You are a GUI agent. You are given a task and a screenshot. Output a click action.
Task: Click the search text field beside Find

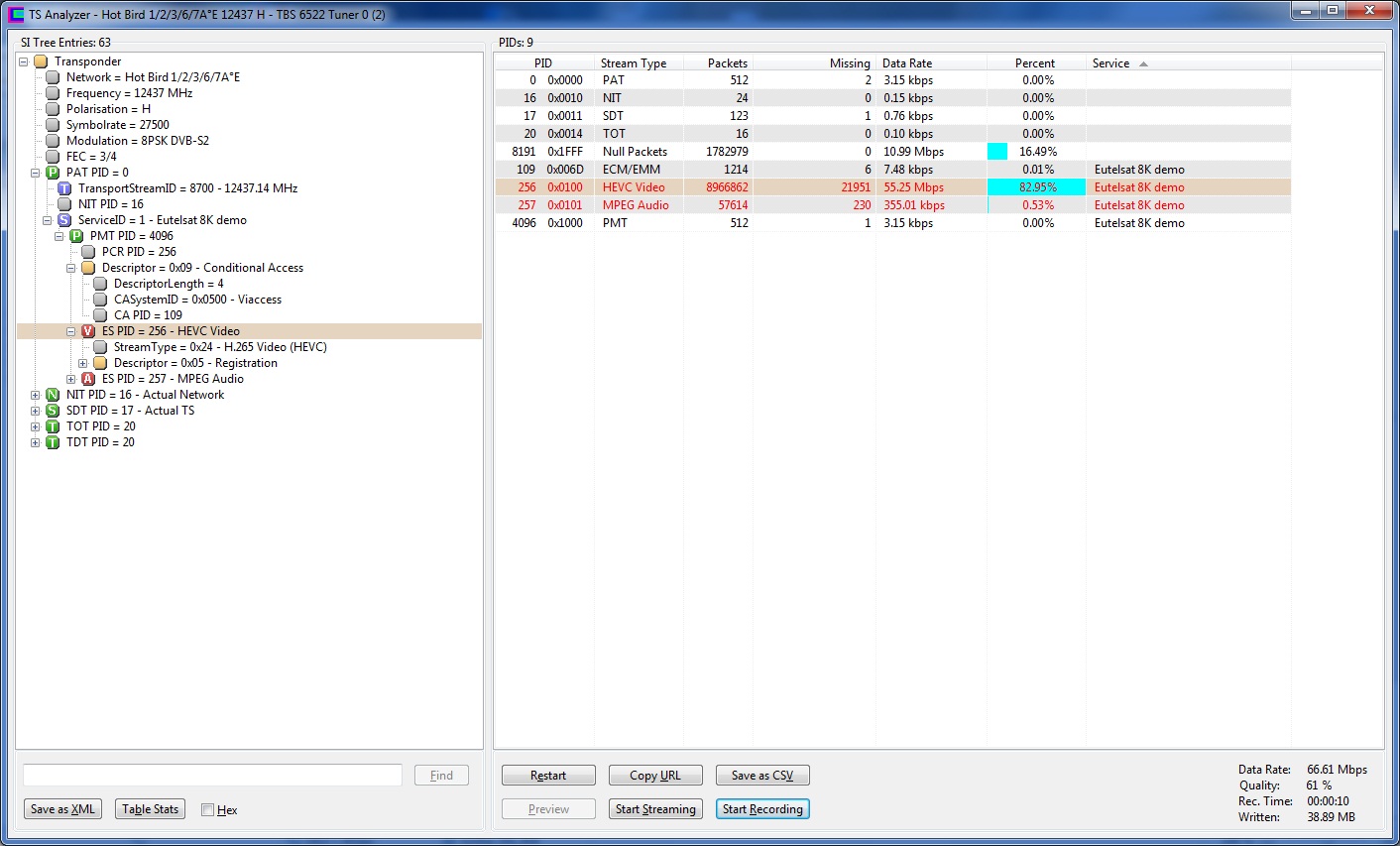(x=212, y=776)
